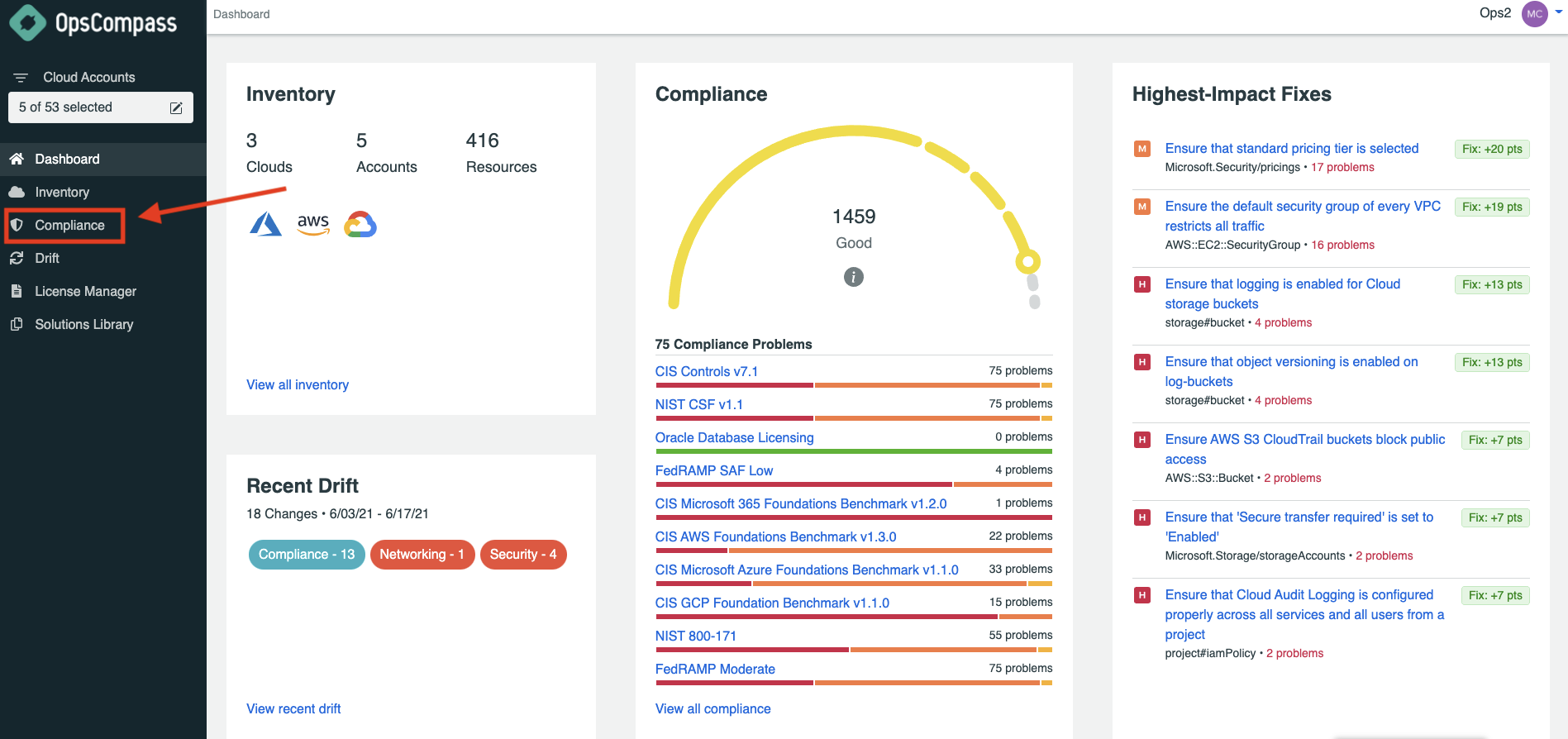Open CIS Microsoft Azure Foundations Benchmark link
Viewport: 1568px width, 739px height.
click(807, 570)
